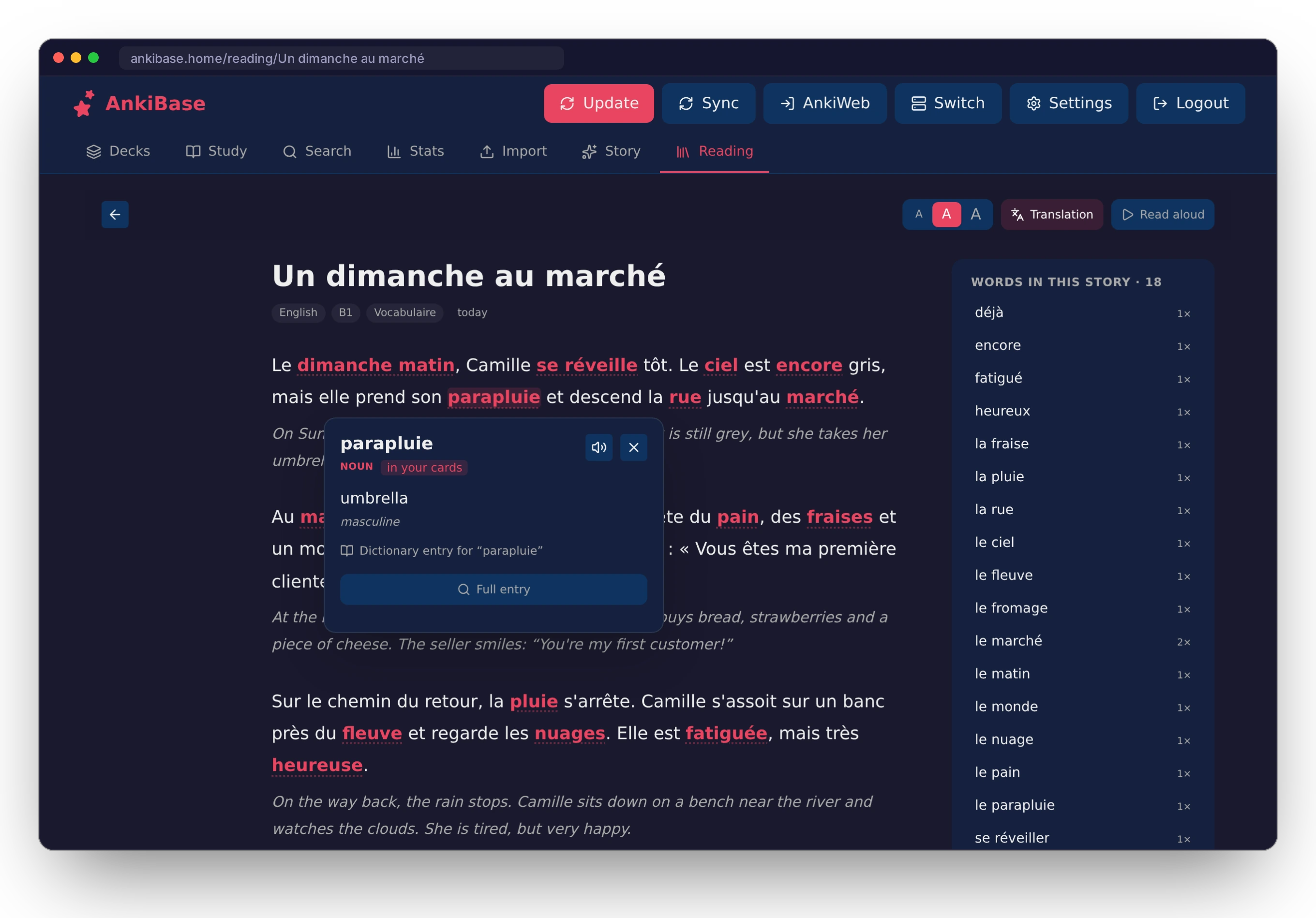
Task: Click the browser address bar
Action: coord(341,59)
